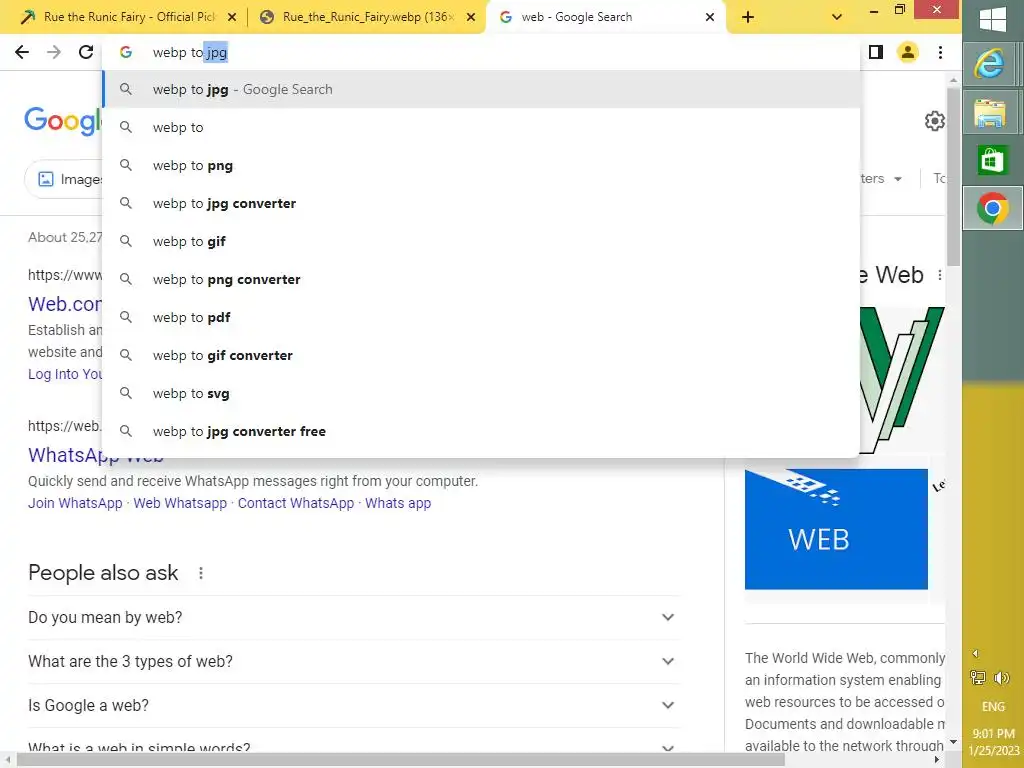Click Chrome icon in taskbar

993,209
